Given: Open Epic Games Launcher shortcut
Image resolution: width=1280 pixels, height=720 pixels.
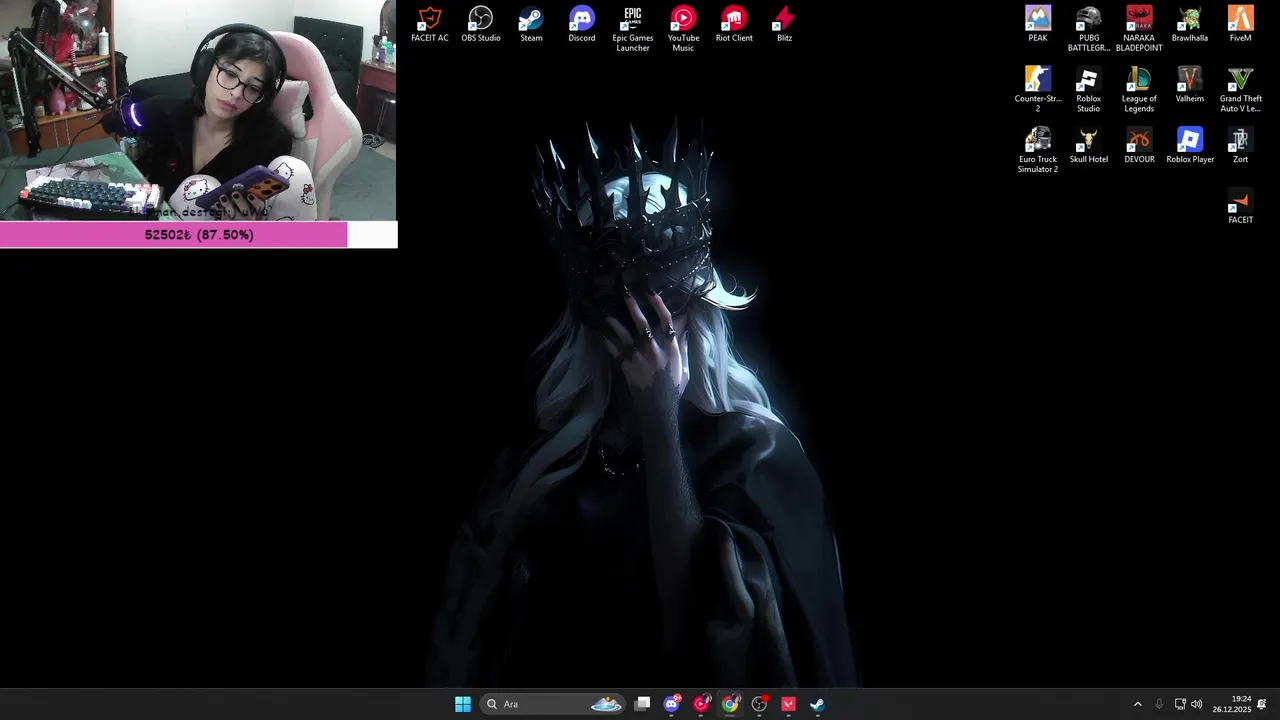Looking at the screenshot, I should [x=633, y=29].
